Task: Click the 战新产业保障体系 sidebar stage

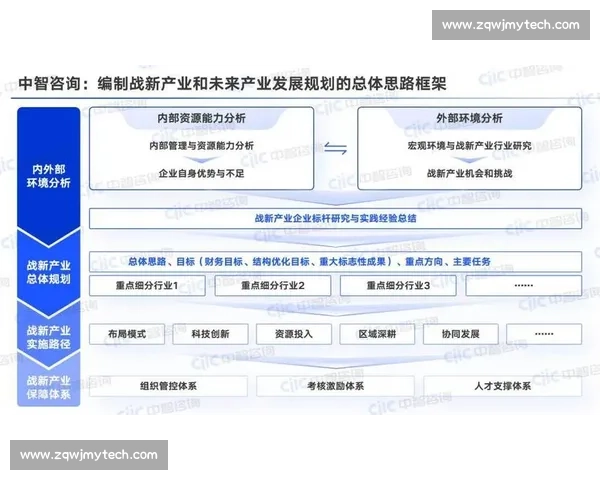Action: [x=49, y=387]
